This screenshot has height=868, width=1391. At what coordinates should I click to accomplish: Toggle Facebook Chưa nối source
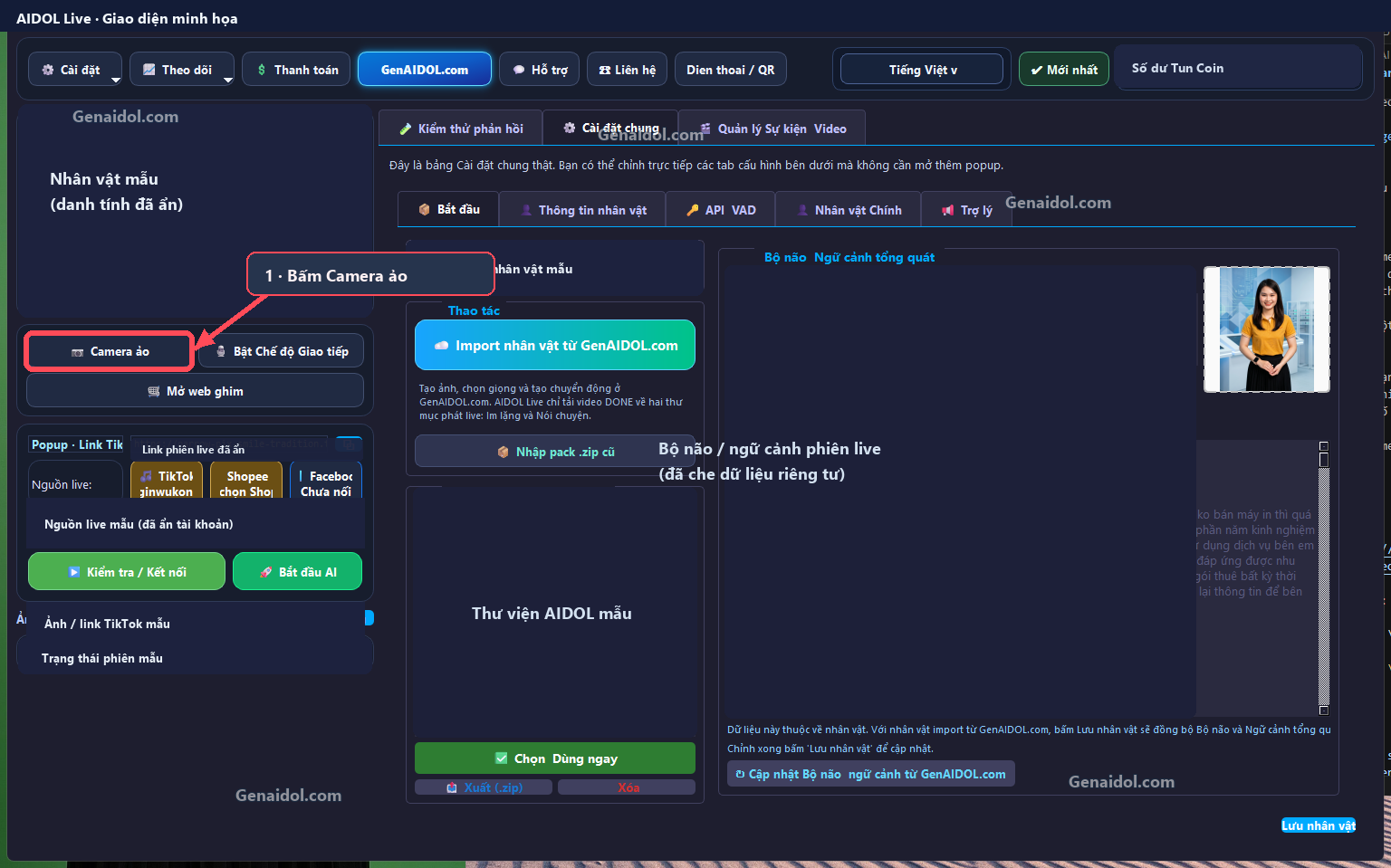326,481
